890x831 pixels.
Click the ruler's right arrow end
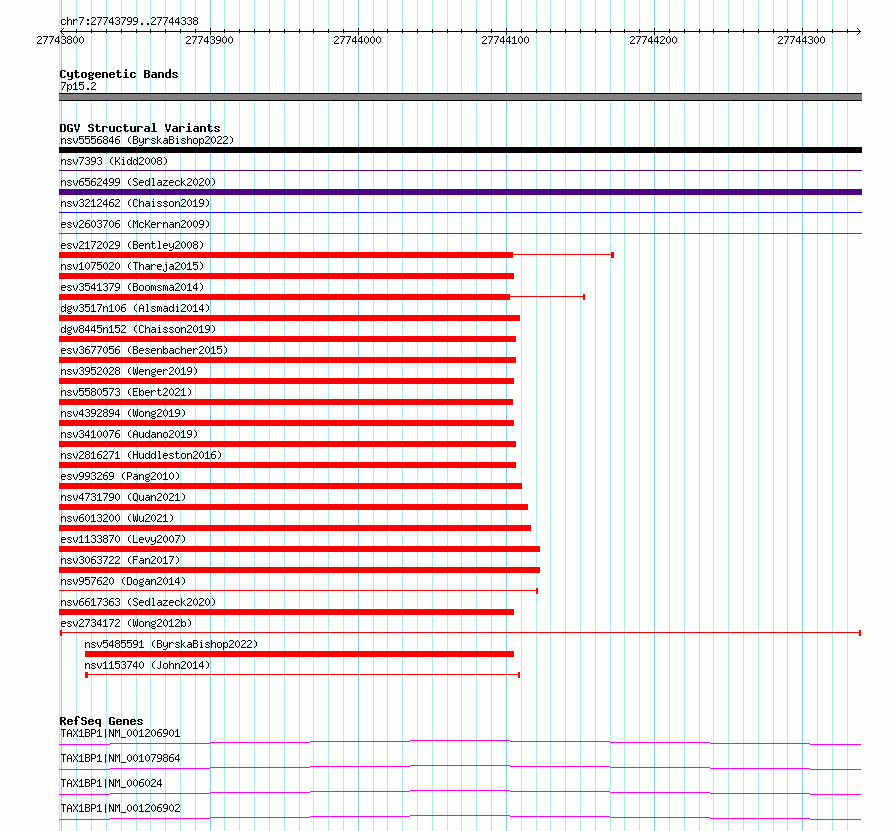click(859, 31)
